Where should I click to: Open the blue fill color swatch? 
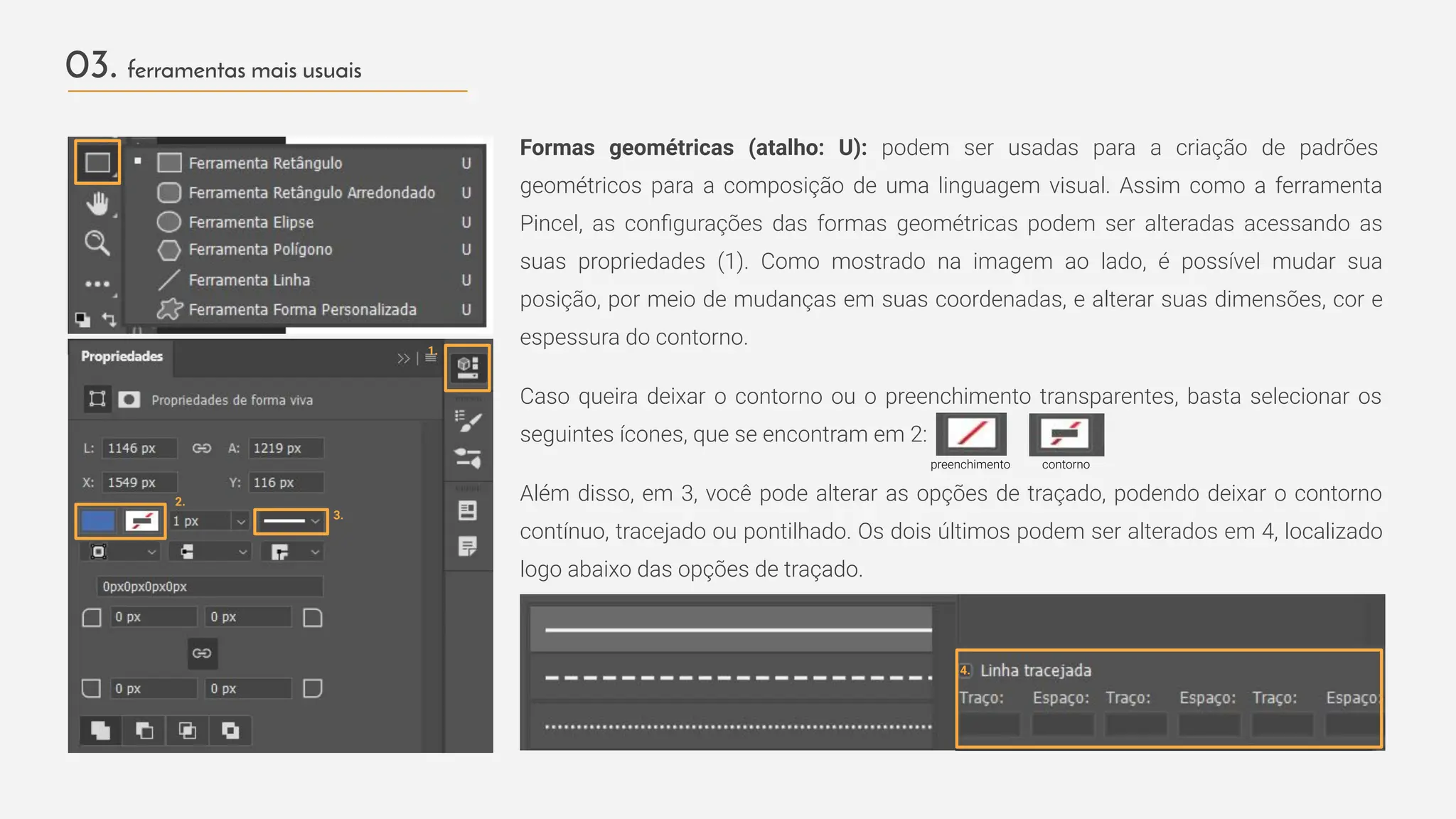(x=98, y=521)
